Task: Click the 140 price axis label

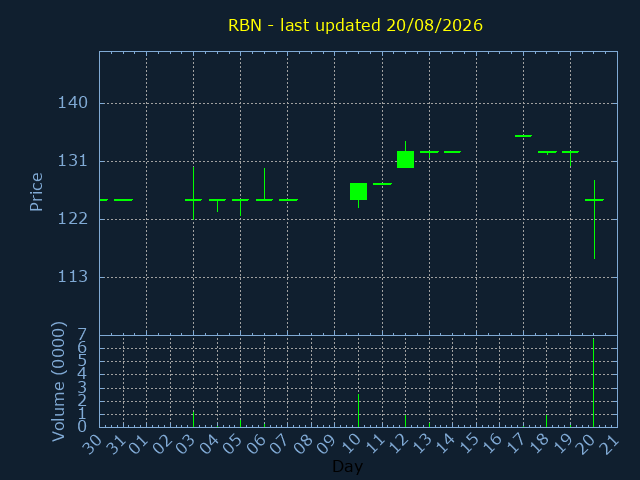Action: click(x=73, y=103)
